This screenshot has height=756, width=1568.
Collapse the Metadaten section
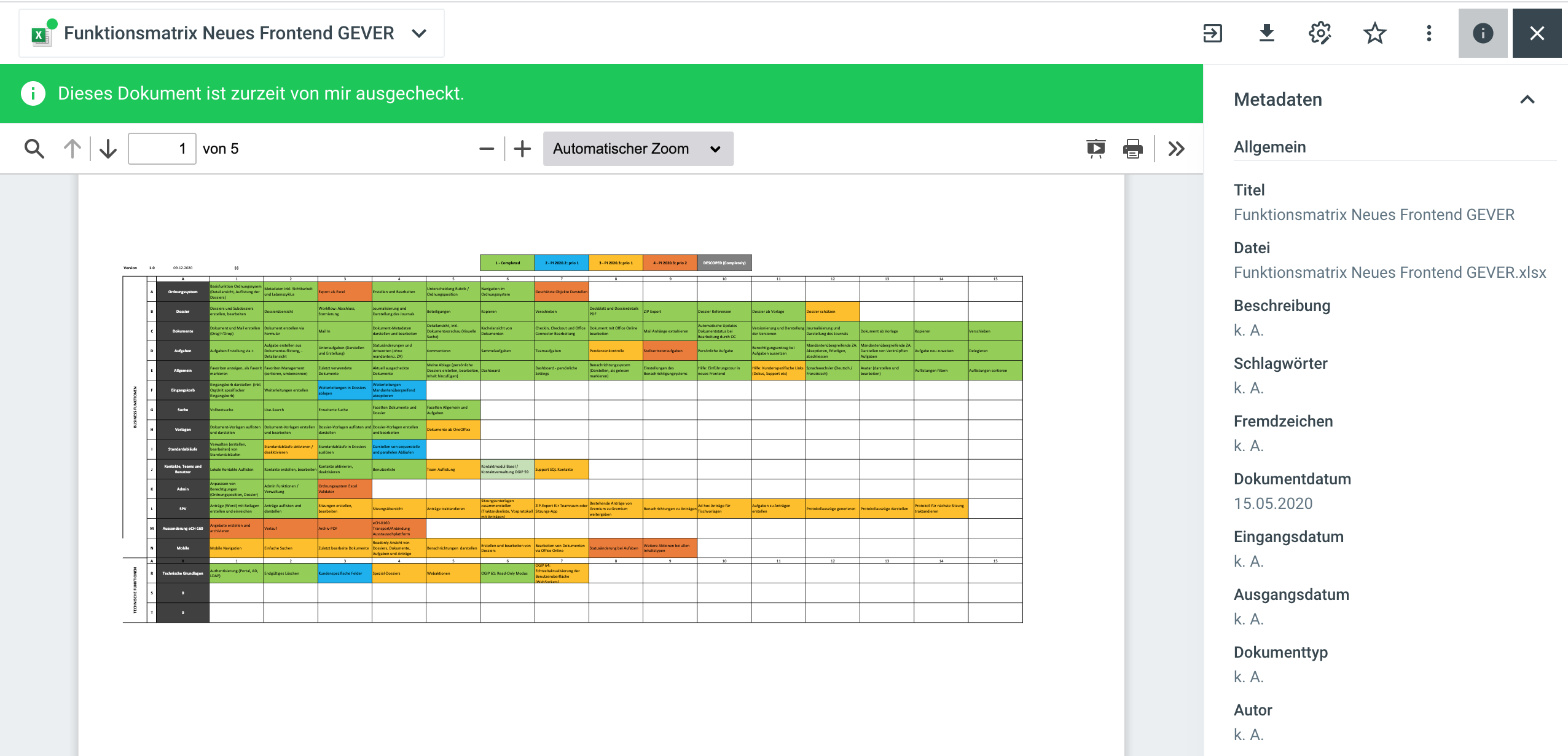pos(1527,100)
